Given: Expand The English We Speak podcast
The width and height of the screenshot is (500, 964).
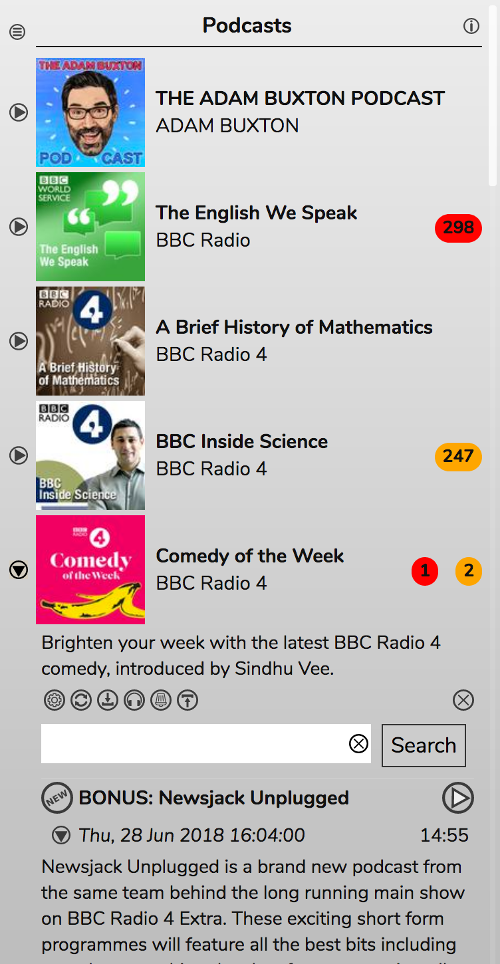Looking at the screenshot, I should (18, 227).
